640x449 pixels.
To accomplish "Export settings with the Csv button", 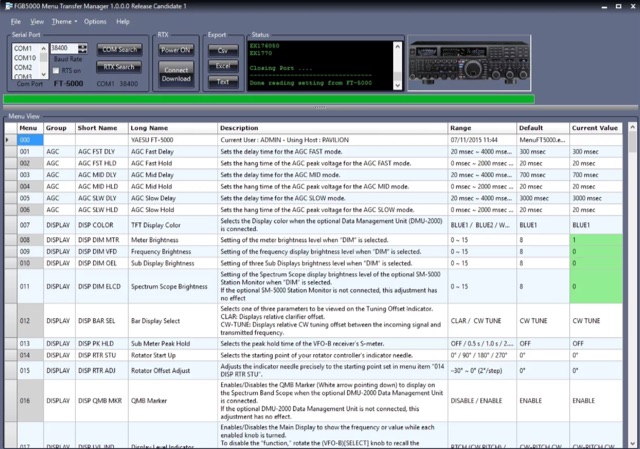I will (223, 48).
